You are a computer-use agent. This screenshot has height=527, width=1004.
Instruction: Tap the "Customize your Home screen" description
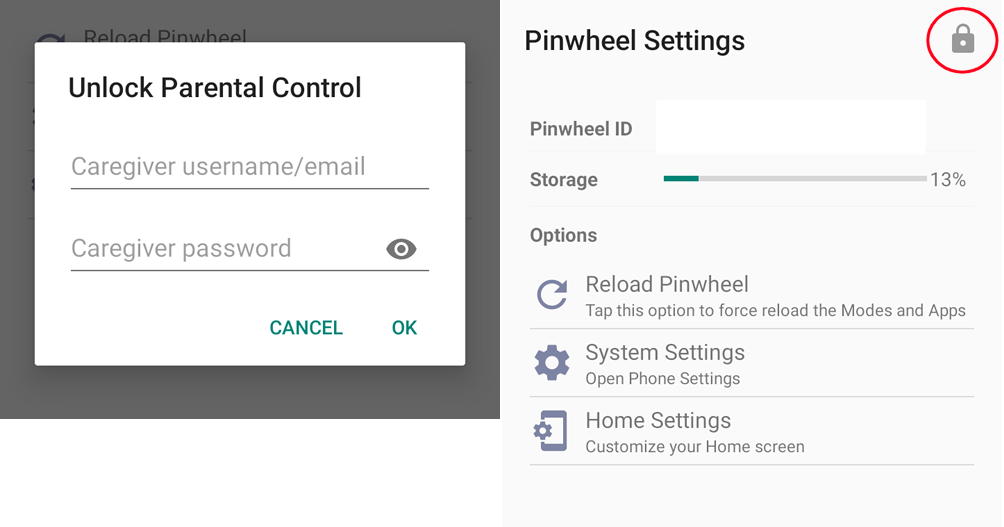[x=694, y=447]
